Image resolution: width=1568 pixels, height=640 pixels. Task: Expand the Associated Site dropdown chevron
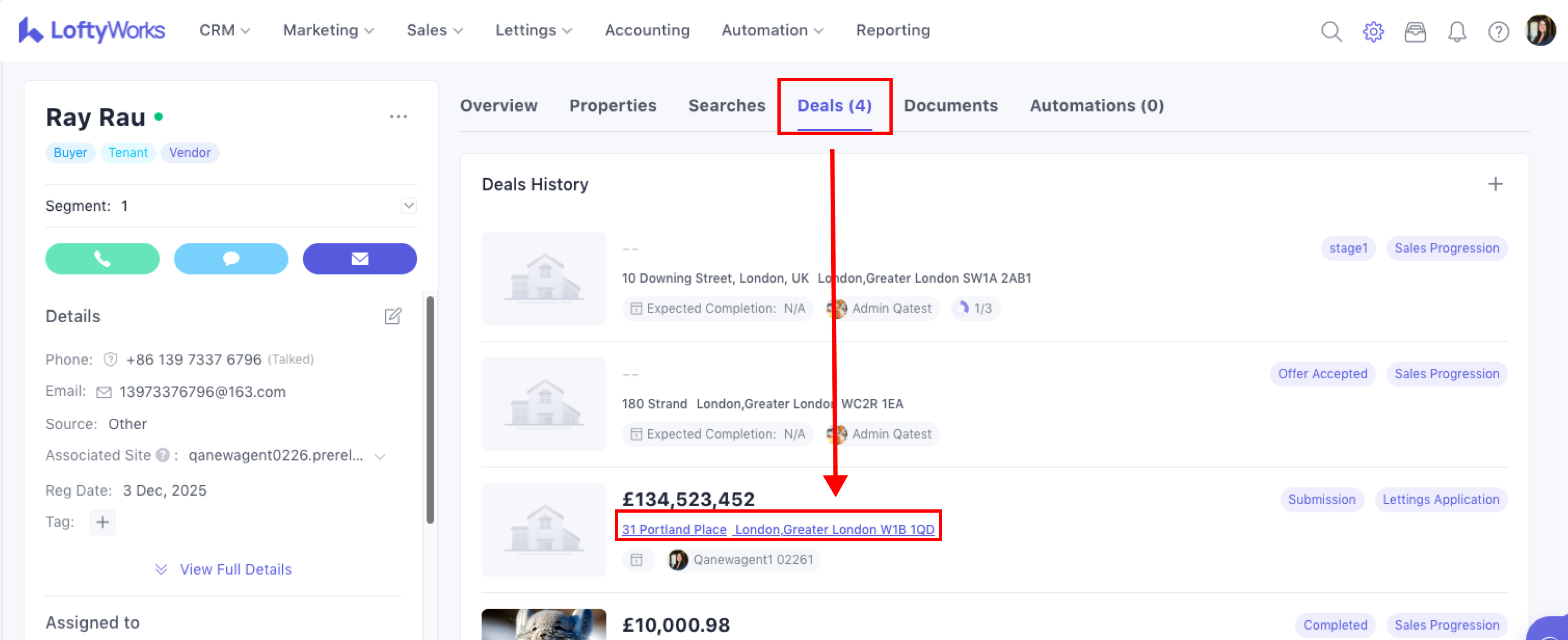pos(380,456)
